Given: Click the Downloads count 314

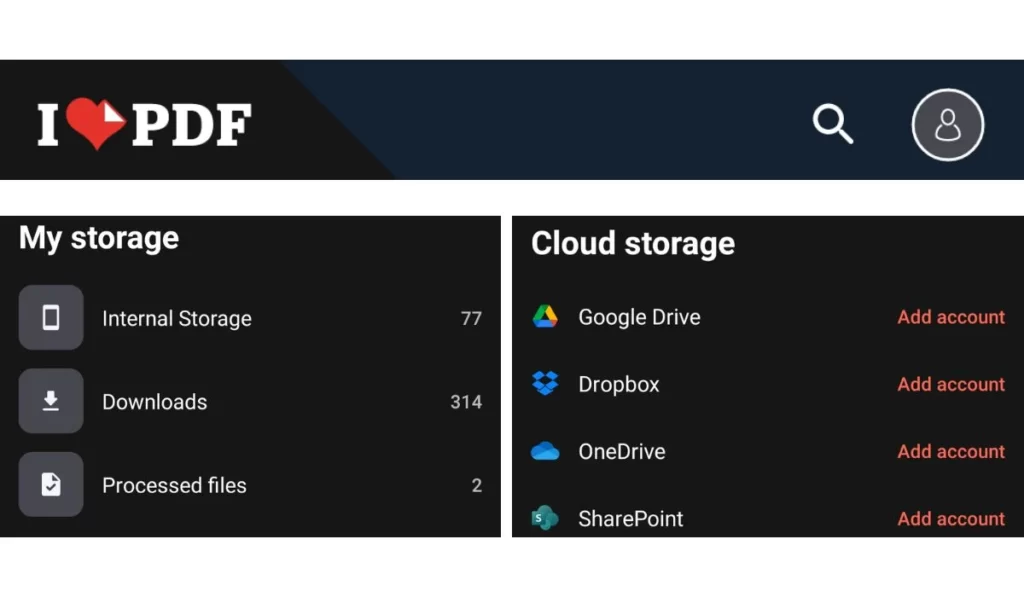Looking at the screenshot, I should point(466,402).
